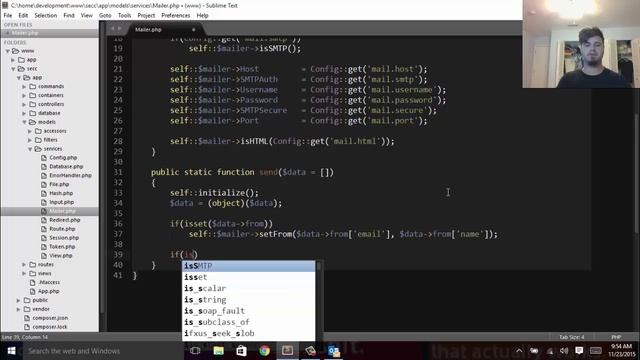
Task: Open composer.lock in sidebar
Action: click(x=50, y=327)
